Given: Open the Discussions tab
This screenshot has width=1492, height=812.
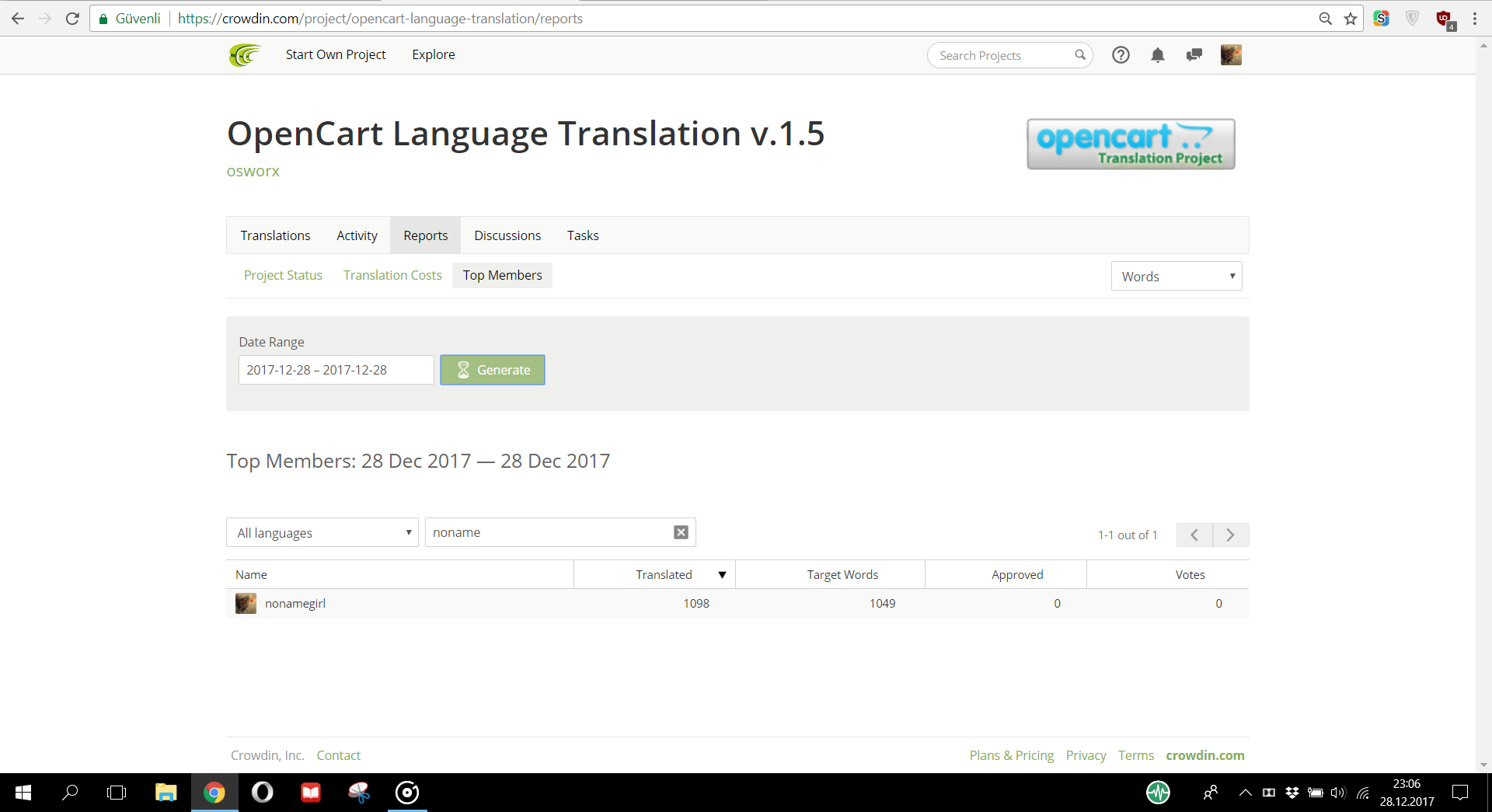Looking at the screenshot, I should click(x=507, y=235).
